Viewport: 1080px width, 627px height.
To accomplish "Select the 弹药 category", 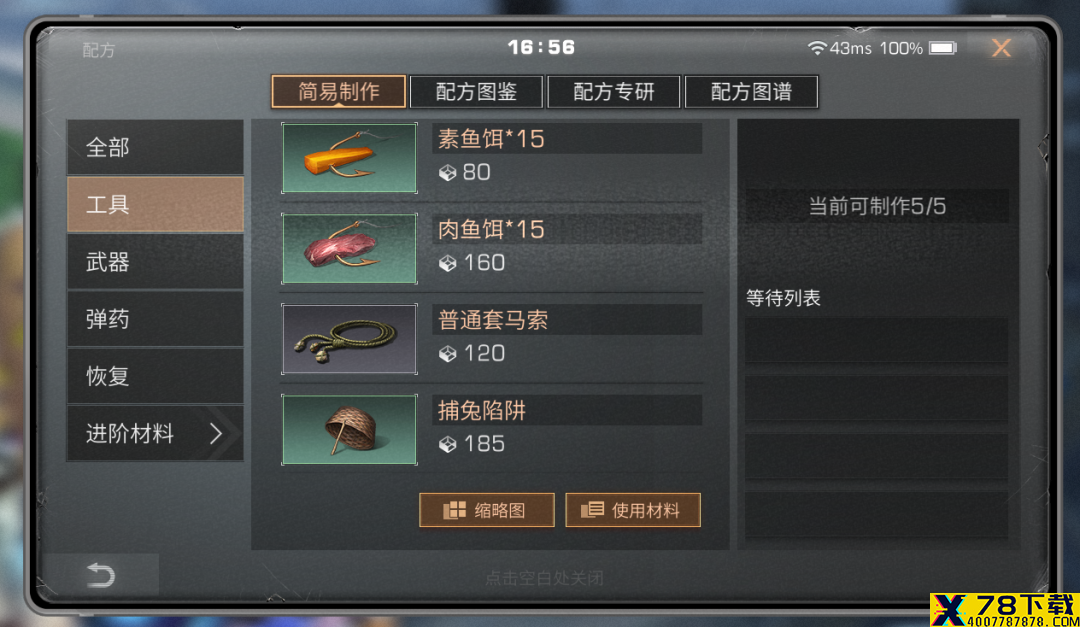I will pyautogui.click(x=155, y=319).
